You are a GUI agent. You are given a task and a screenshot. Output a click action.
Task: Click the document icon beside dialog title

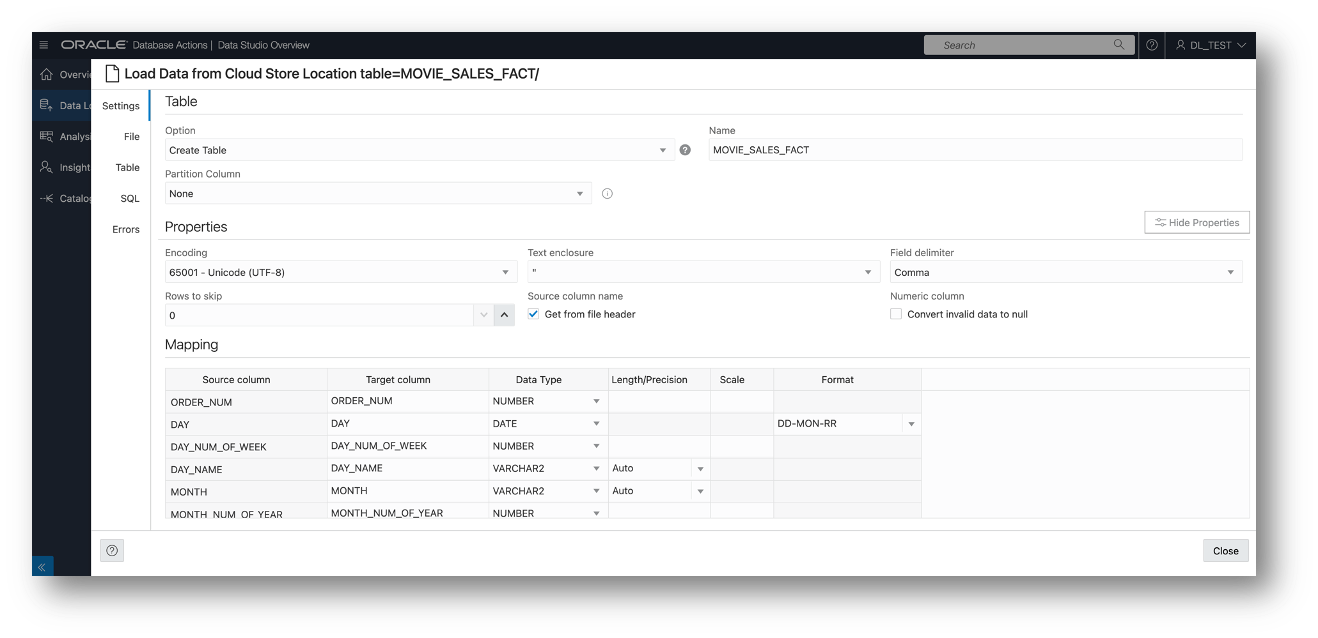pos(112,74)
